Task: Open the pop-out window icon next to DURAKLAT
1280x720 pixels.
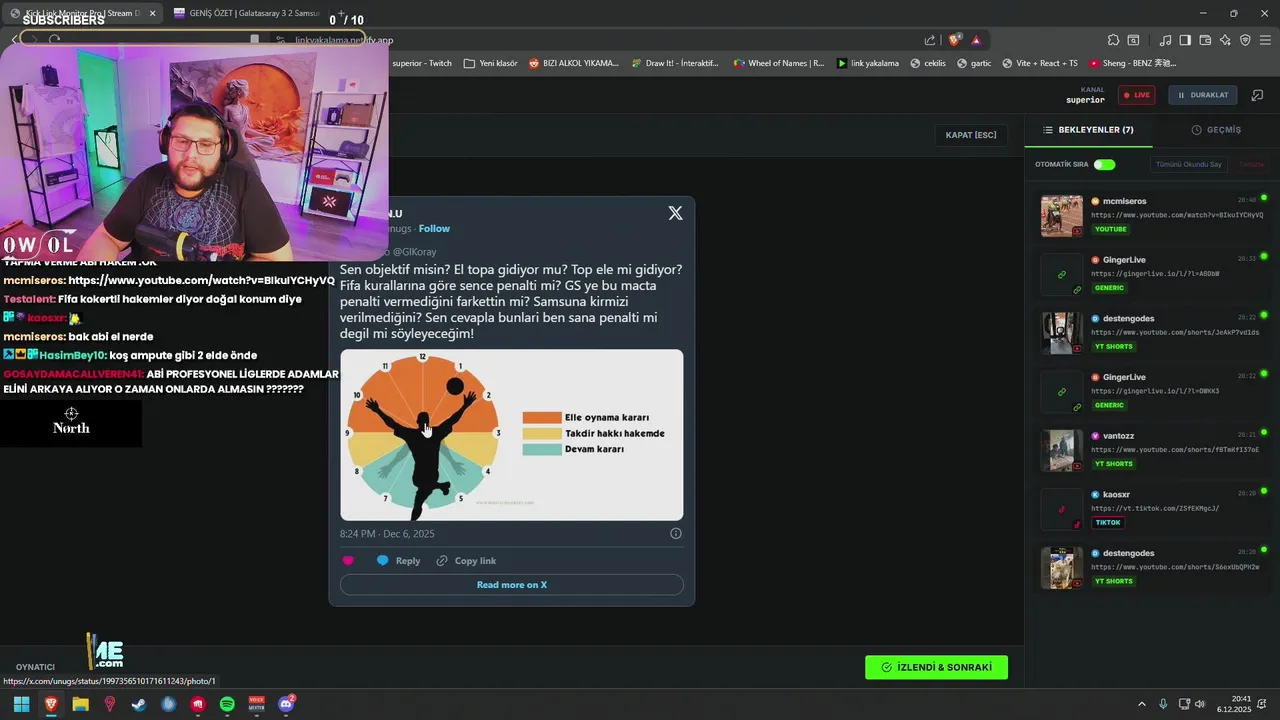Action: 1258,95
